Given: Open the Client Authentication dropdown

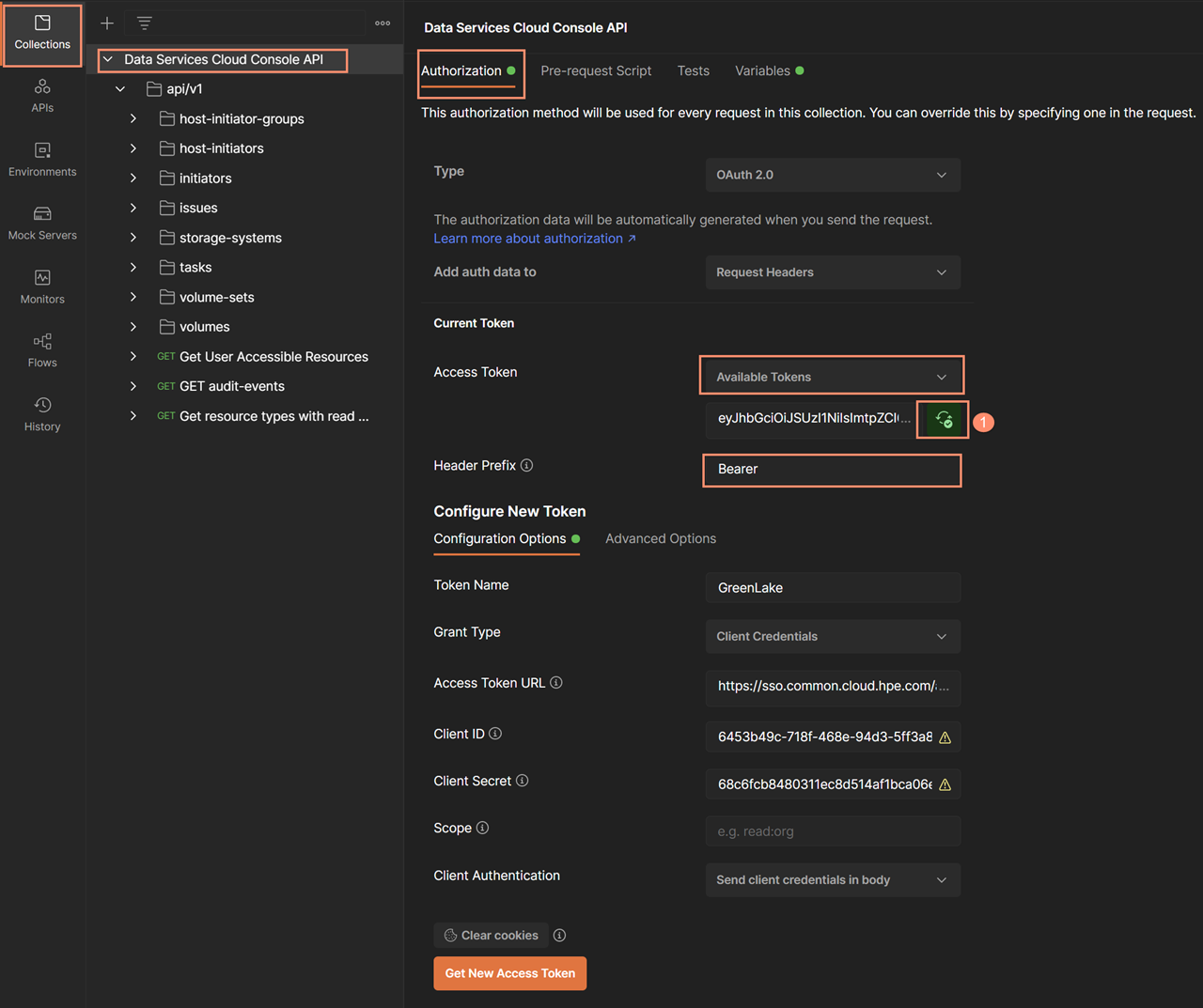Looking at the screenshot, I should pyautogui.click(x=833, y=880).
